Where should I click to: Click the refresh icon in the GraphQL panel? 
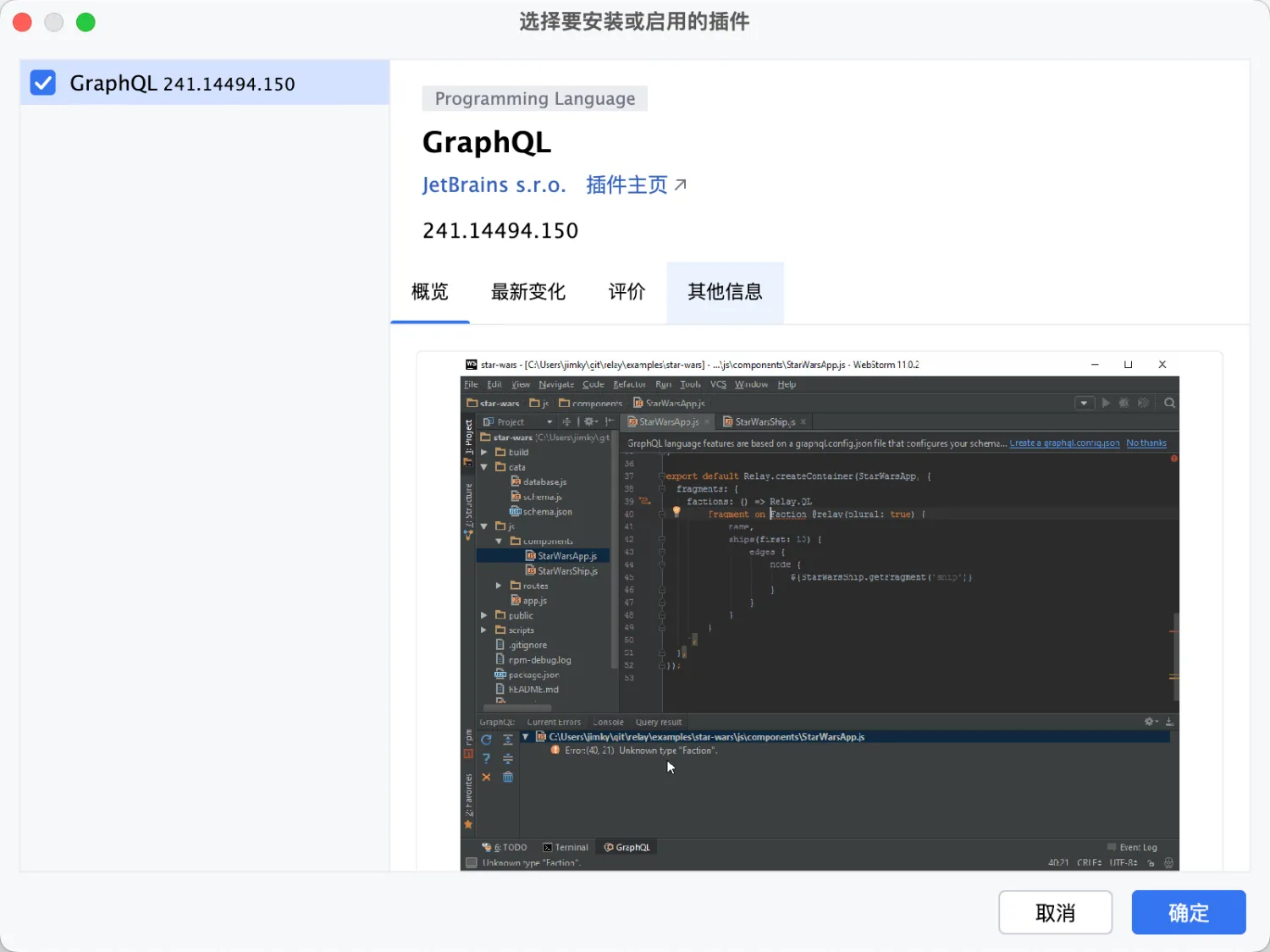click(486, 738)
